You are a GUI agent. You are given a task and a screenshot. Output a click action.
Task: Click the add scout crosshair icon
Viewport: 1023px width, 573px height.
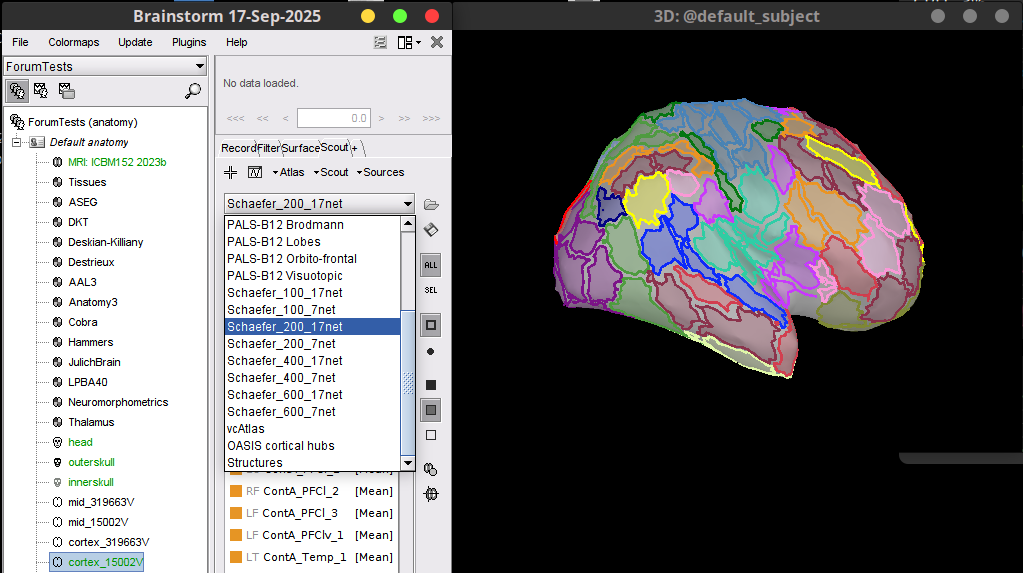pyautogui.click(x=231, y=172)
